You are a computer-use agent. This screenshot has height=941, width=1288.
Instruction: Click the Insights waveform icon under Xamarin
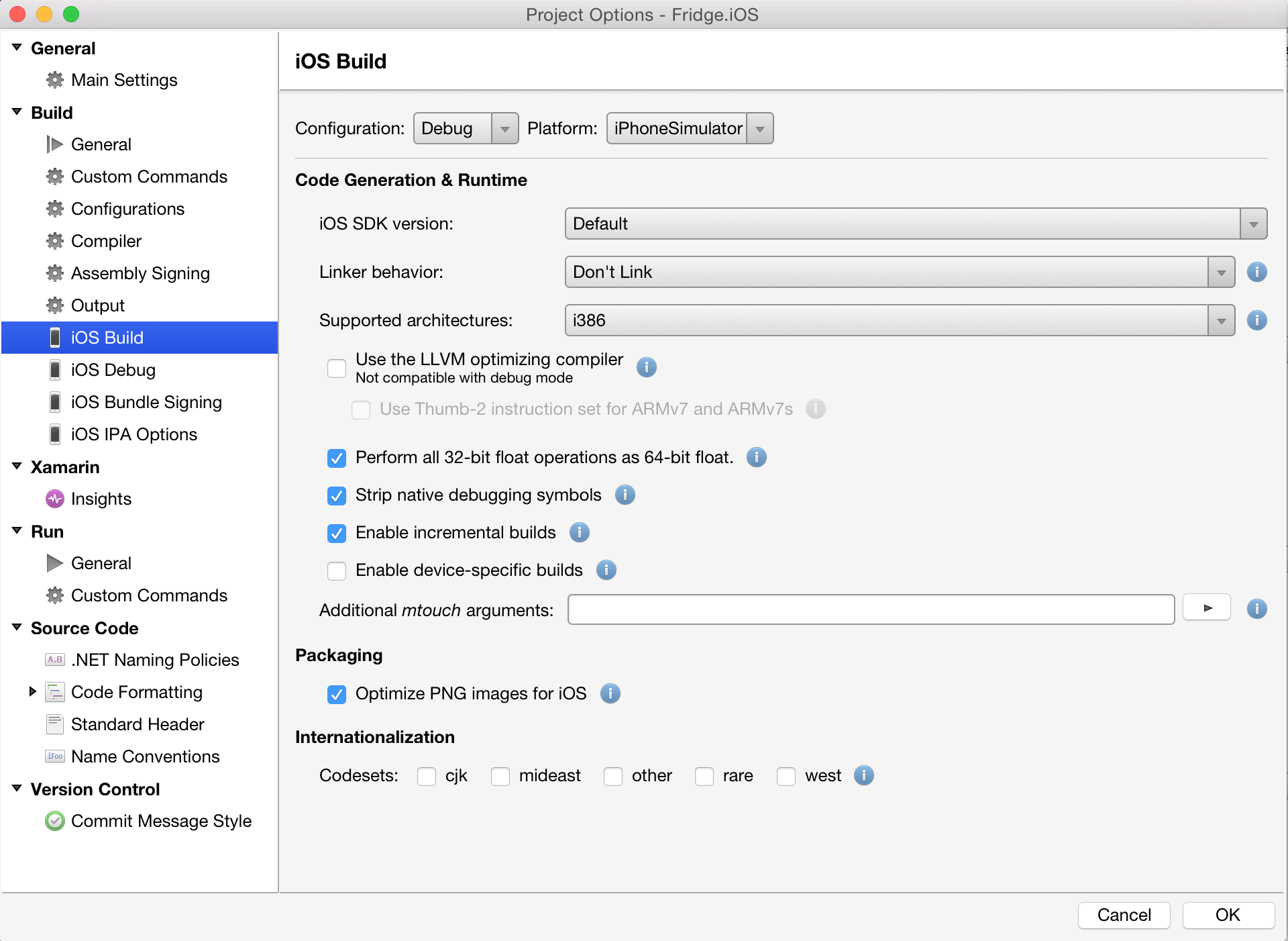click(x=54, y=499)
